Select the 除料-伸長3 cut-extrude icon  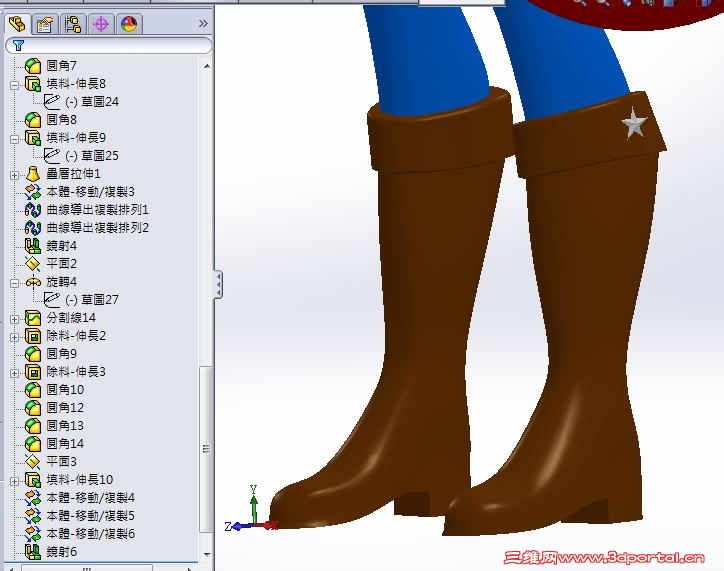click(x=33, y=372)
